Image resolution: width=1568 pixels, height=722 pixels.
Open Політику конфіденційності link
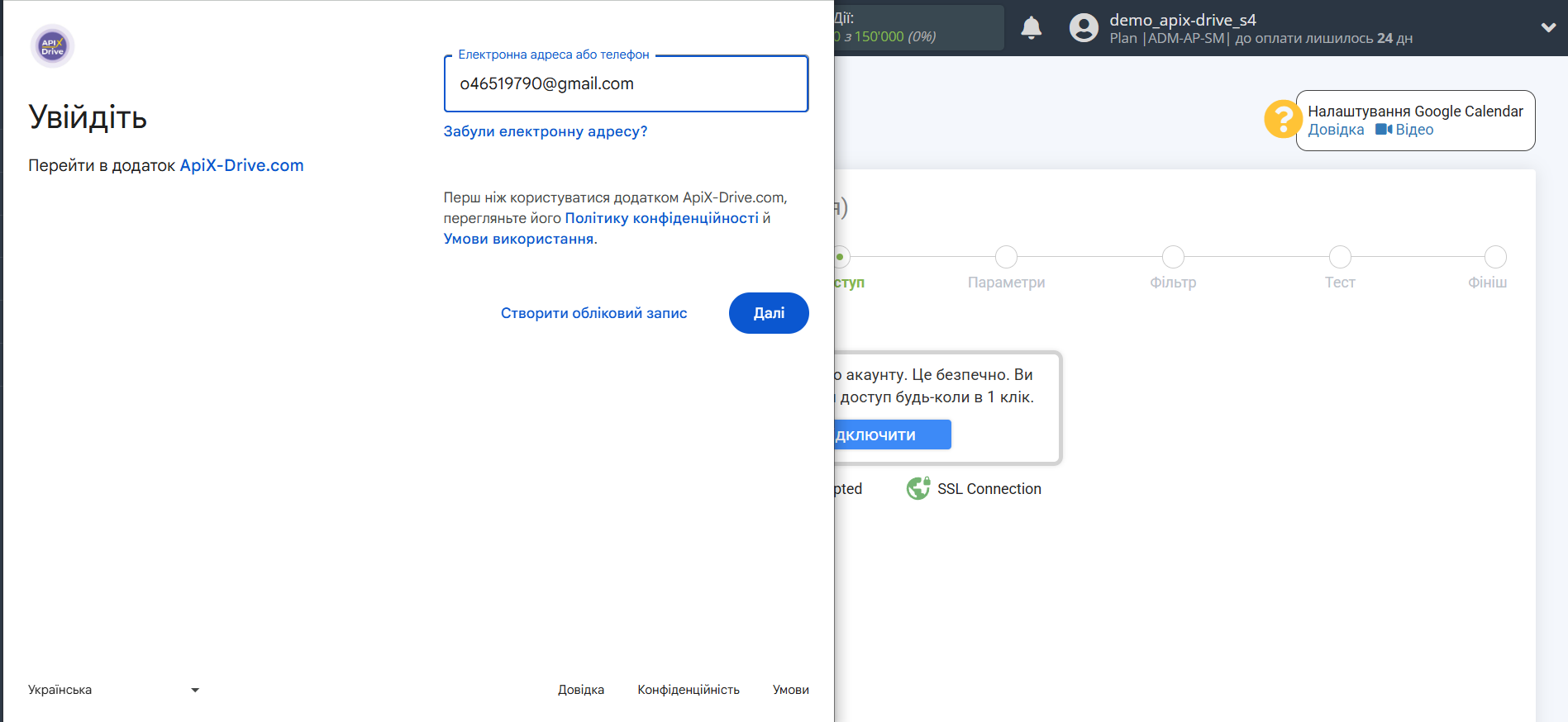(661, 218)
